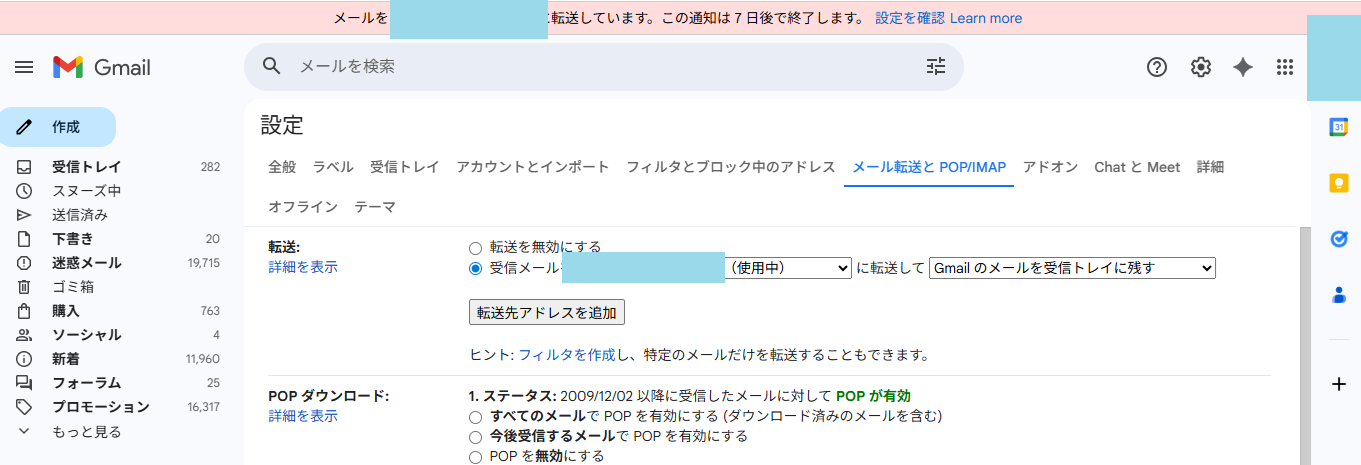Select 今後受信するメールで POP を有効にする option
The height and width of the screenshot is (465, 1361).
click(476, 436)
